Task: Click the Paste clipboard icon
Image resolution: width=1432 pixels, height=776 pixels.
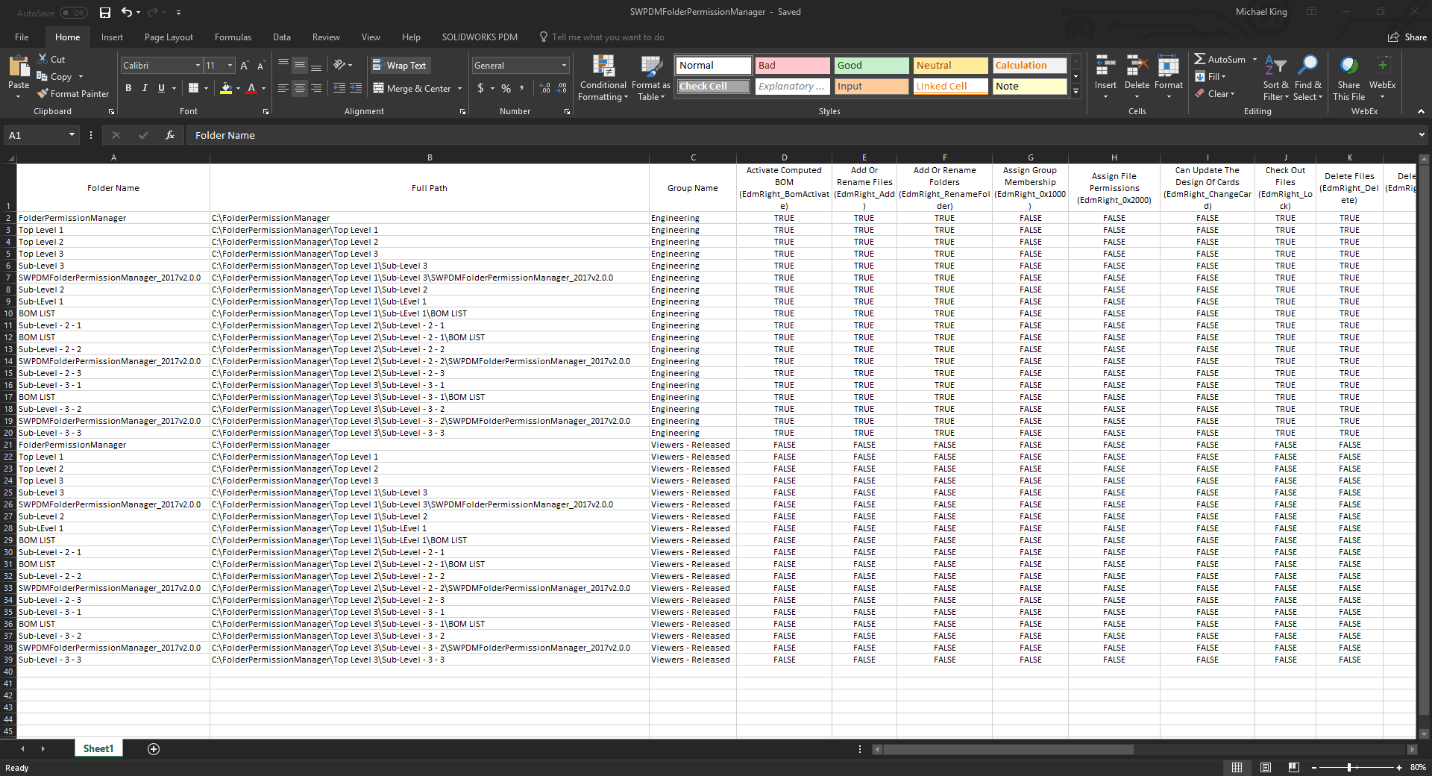Action: click(18, 67)
